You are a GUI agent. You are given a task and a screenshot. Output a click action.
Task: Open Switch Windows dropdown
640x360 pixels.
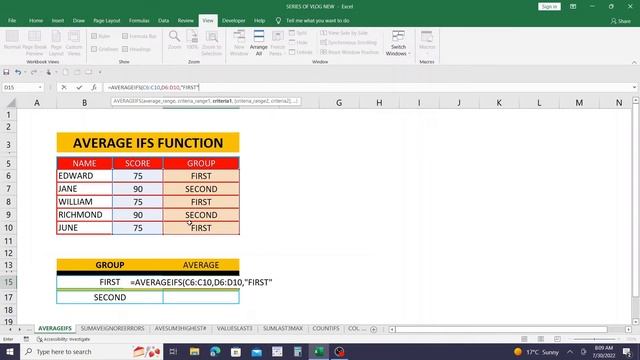tap(398, 42)
